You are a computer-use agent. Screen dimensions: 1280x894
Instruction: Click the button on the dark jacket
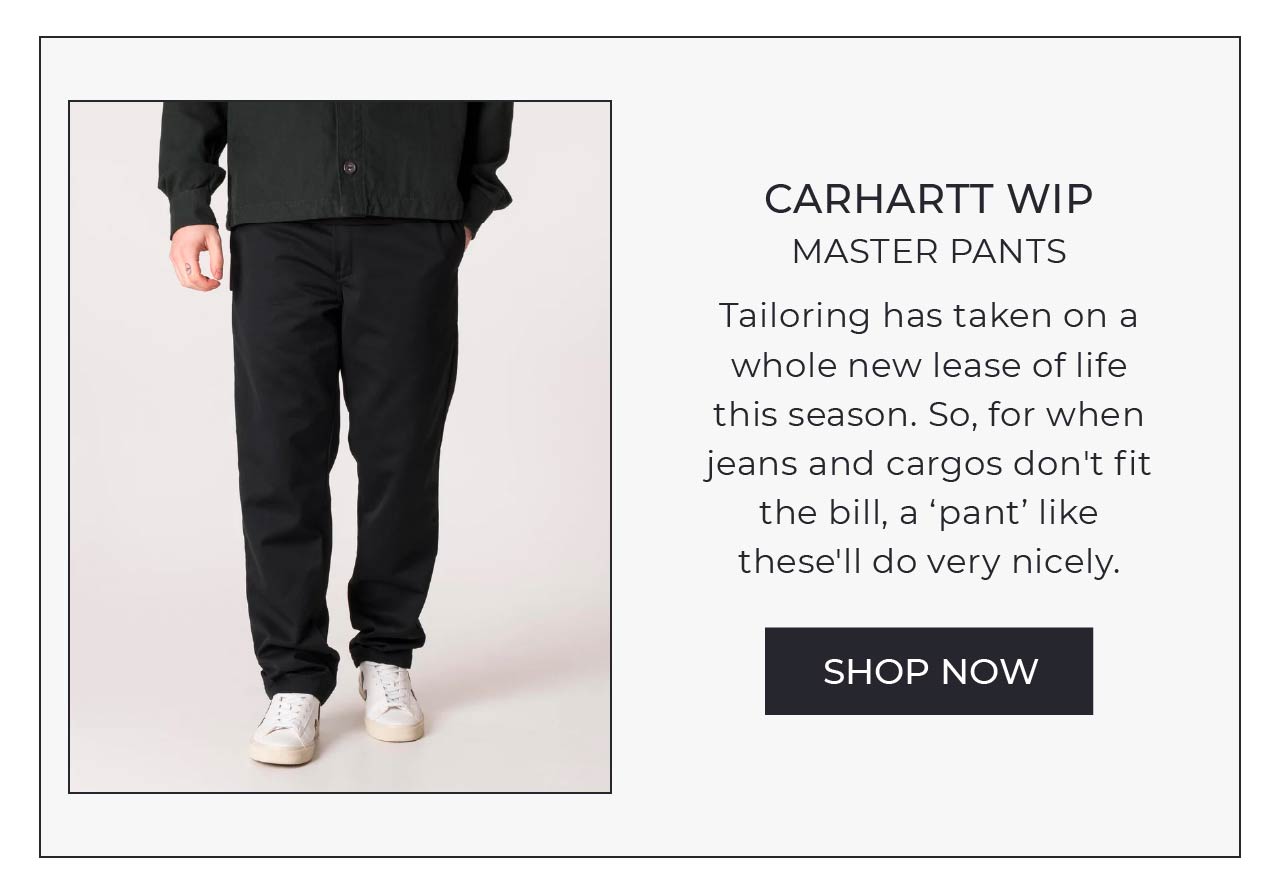pyautogui.click(x=349, y=166)
